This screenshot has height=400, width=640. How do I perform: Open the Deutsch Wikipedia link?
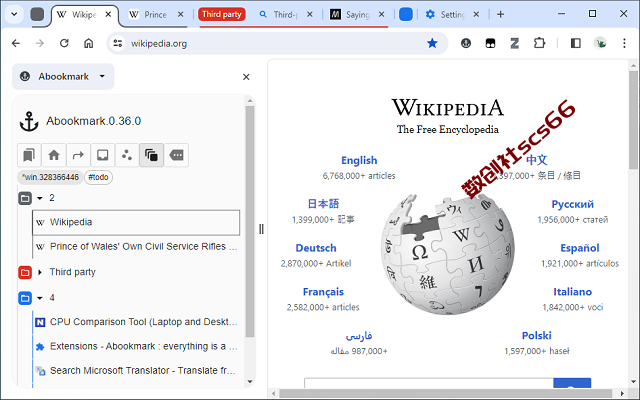(x=316, y=248)
